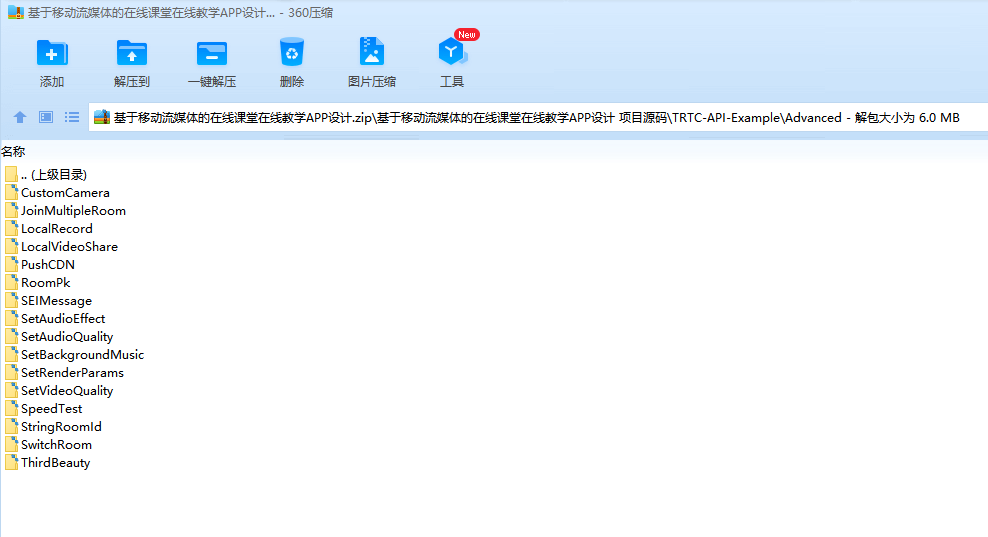Select the SetAudioEffect folder

(x=55, y=318)
